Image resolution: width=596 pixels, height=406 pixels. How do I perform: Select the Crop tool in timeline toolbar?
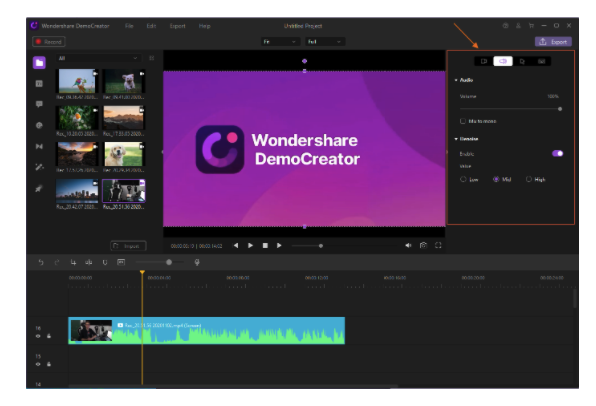pos(73,262)
